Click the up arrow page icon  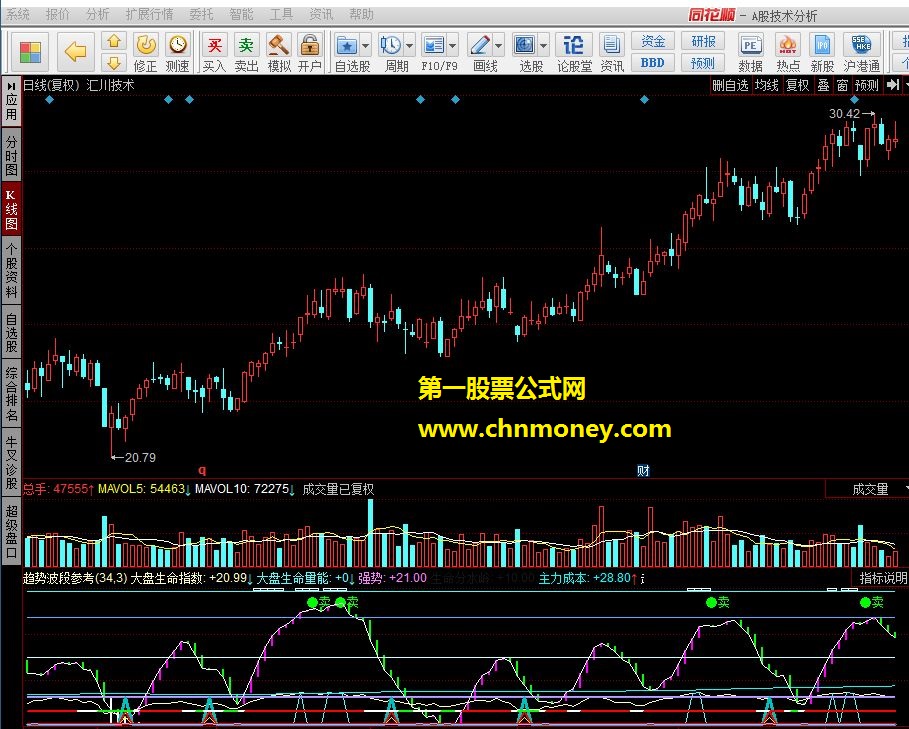(x=114, y=41)
